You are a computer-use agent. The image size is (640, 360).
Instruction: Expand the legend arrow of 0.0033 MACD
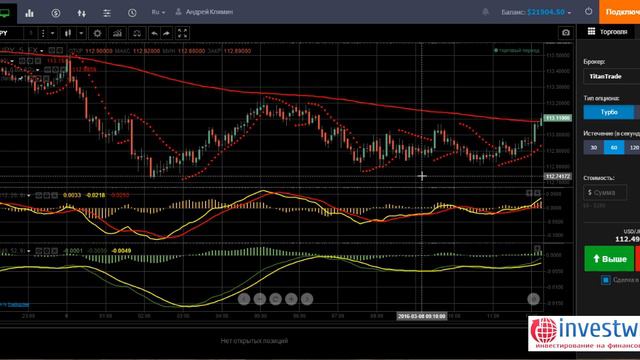tap(29, 196)
